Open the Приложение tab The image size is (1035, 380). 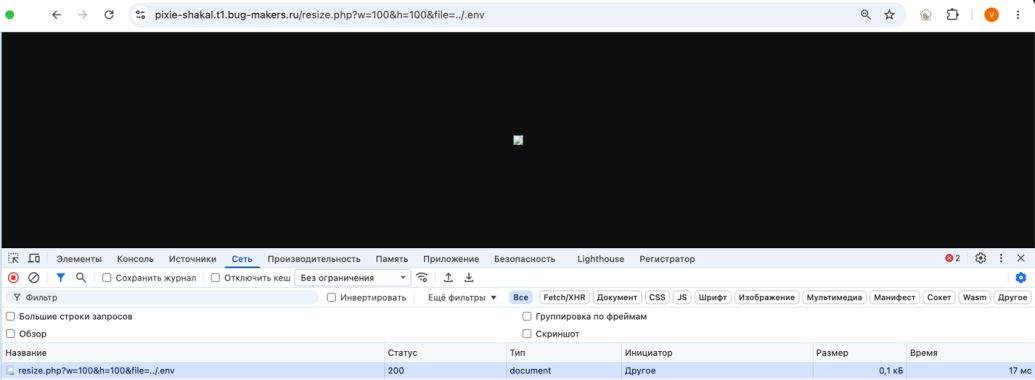tap(451, 259)
